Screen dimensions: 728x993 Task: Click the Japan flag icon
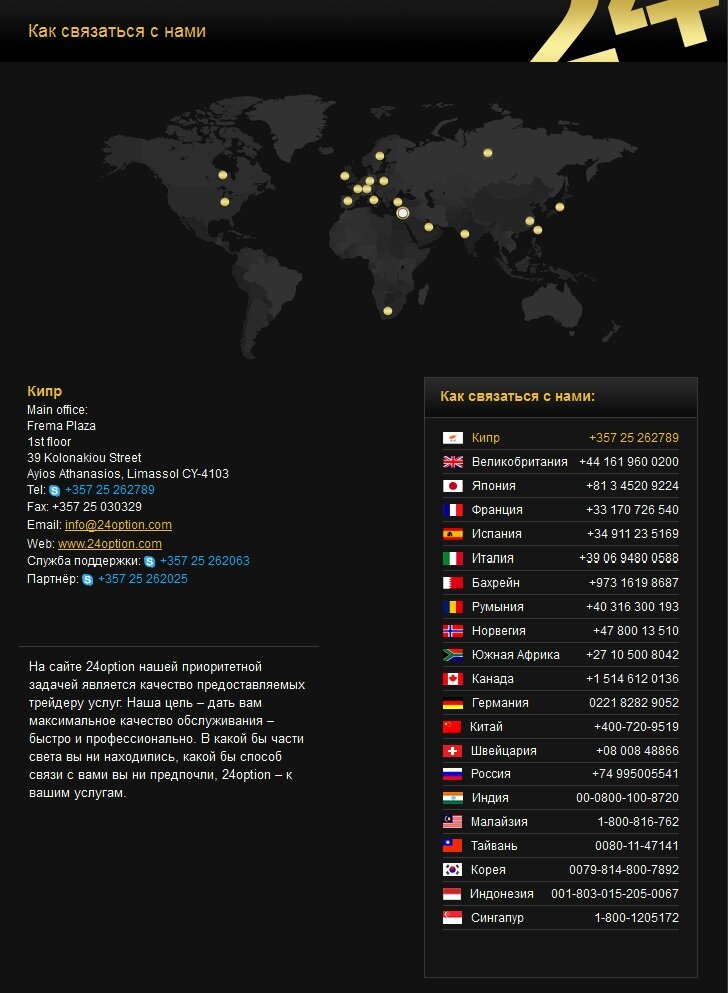(x=453, y=486)
